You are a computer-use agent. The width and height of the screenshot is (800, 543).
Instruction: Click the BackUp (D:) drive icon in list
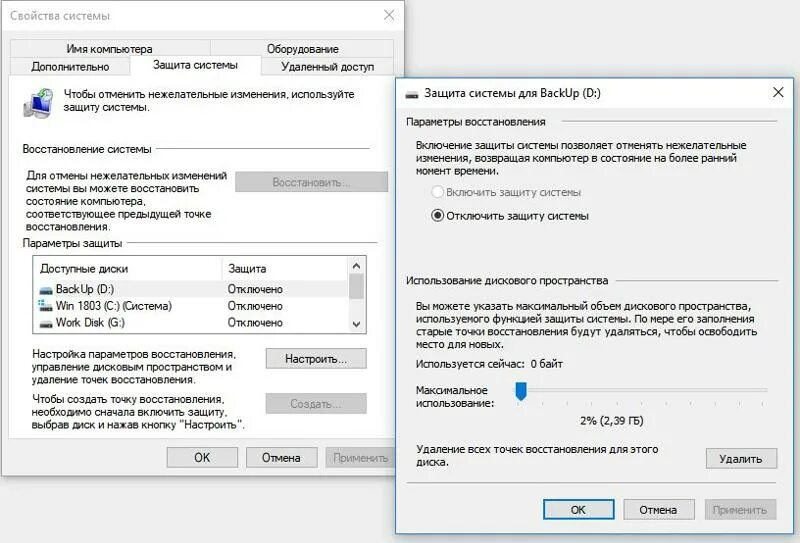point(46,290)
